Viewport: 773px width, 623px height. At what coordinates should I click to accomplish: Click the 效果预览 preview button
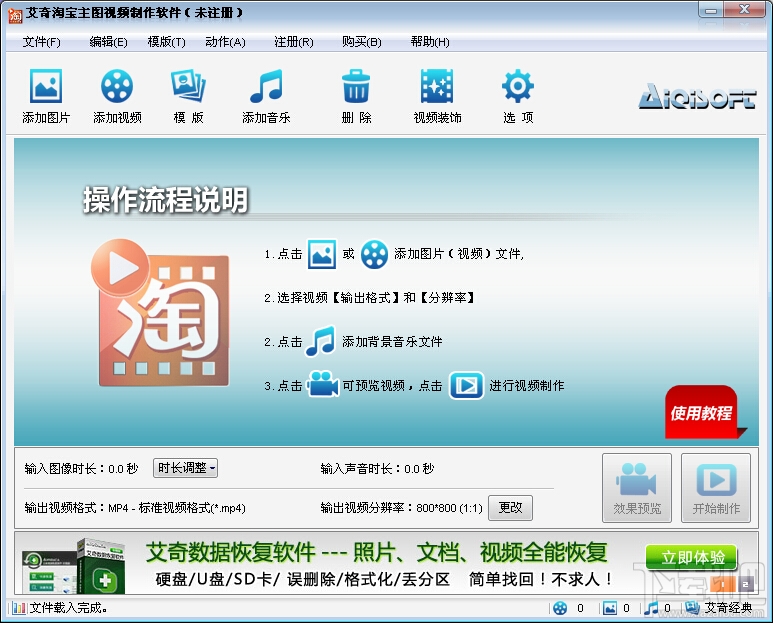tap(637, 488)
